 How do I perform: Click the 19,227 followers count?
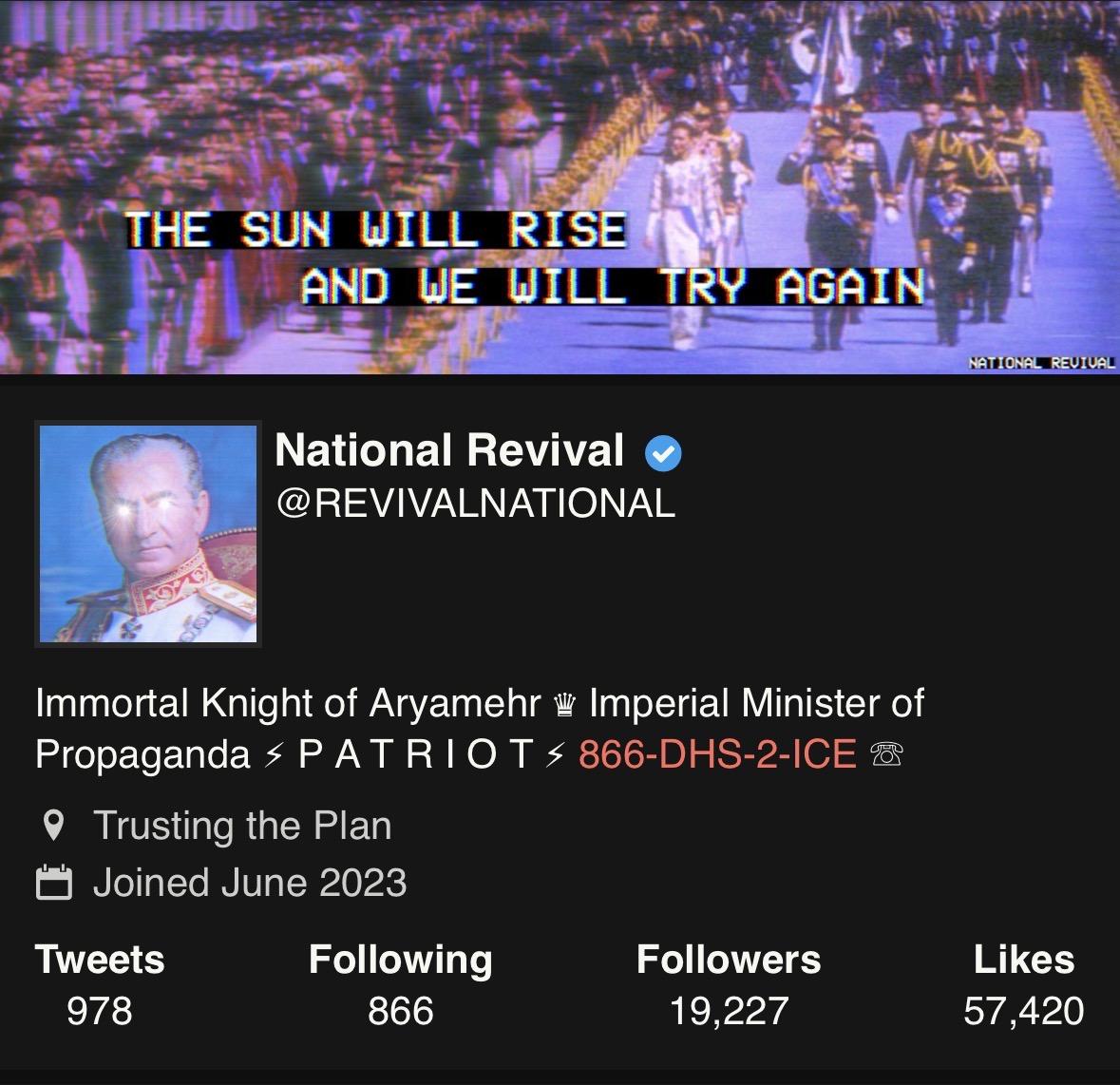point(729,1012)
